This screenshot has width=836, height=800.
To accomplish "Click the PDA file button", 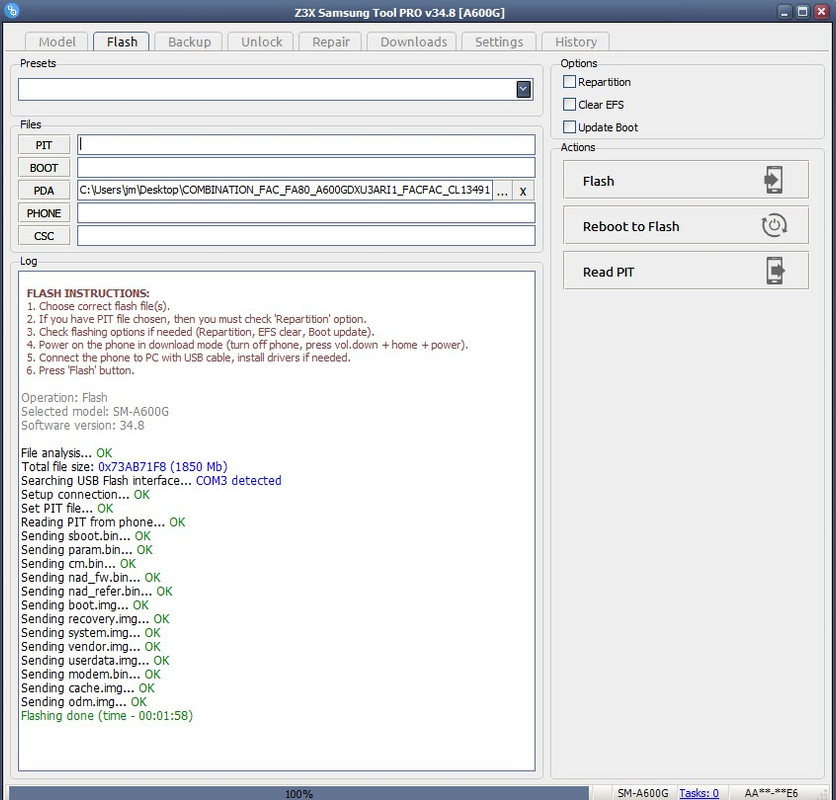I will [44, 190].
